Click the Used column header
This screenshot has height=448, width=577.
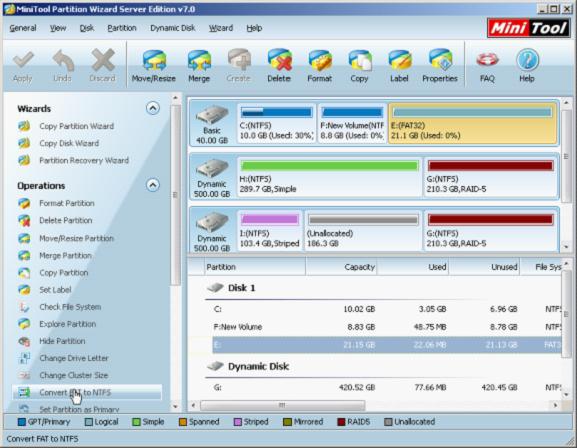click(x=413, y=267)
